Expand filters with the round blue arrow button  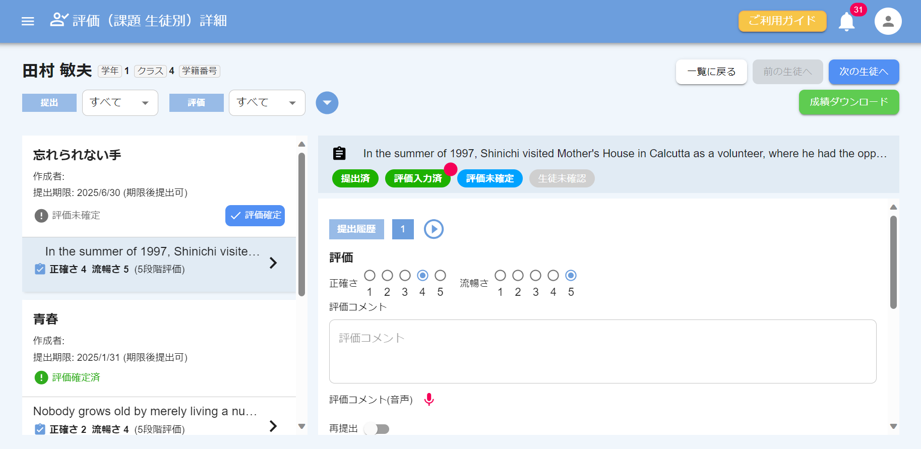[x=327, y=103]
